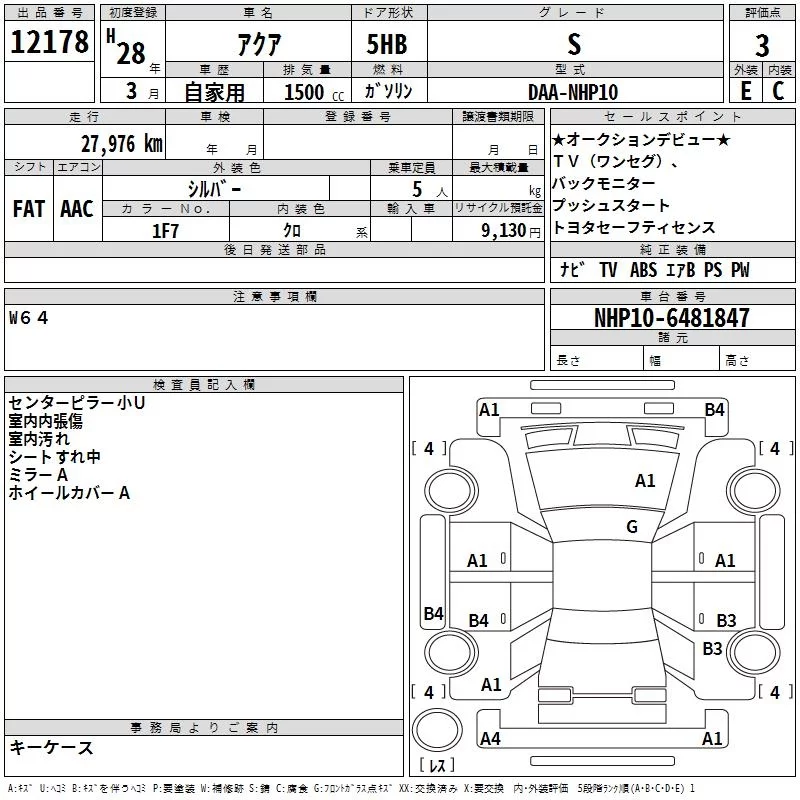Select the 長さ dimension field

596,358
